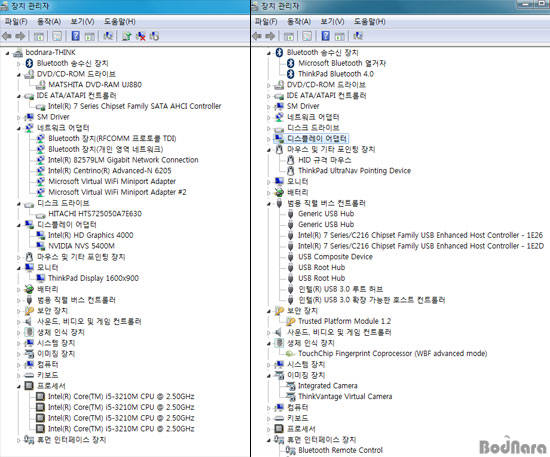Click the Forward arrow in the right window toolbar
The height and width of the screenshot is (457, 550).
(x=270, y=36)
